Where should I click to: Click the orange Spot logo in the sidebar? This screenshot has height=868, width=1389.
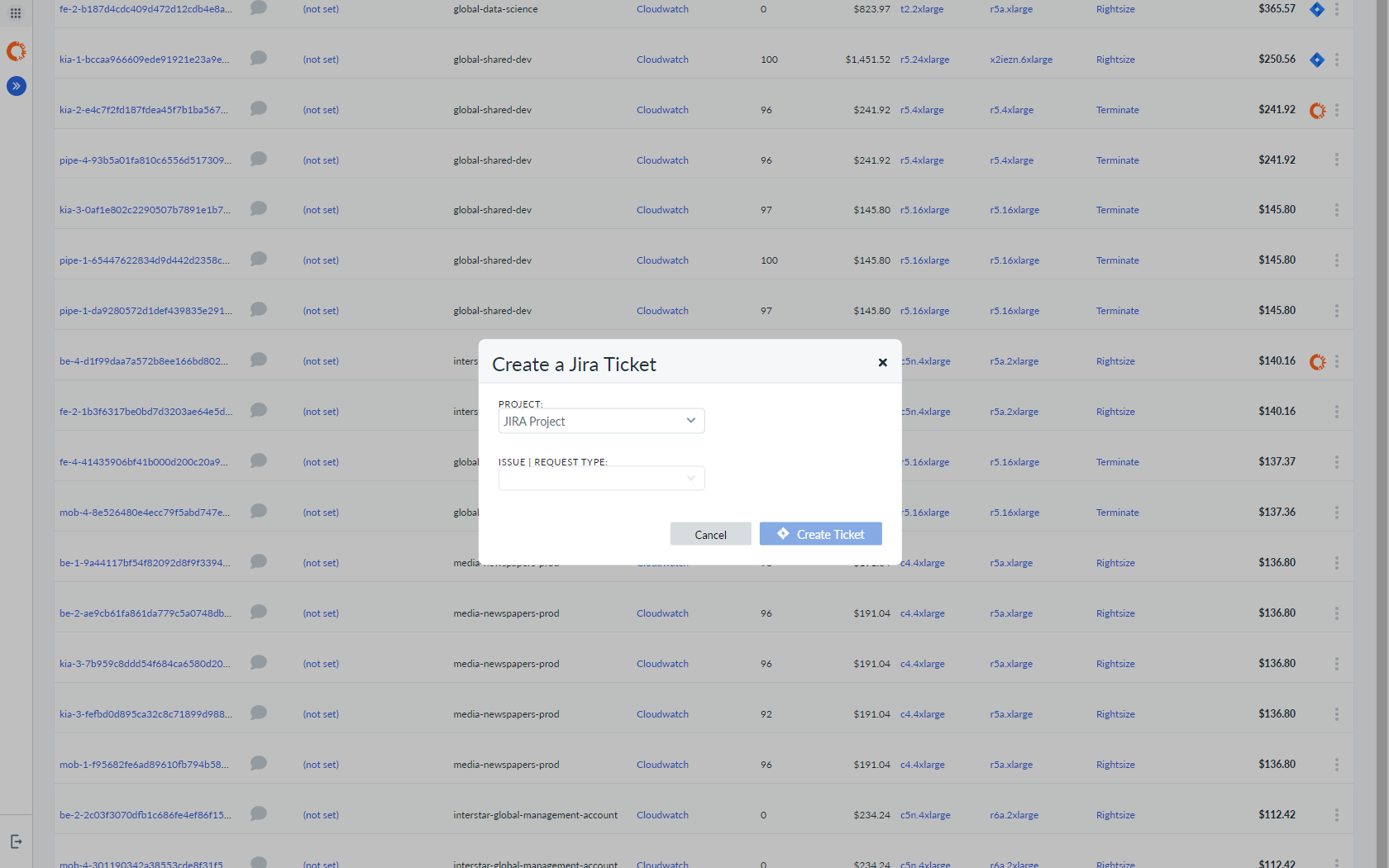pos(16,50)
